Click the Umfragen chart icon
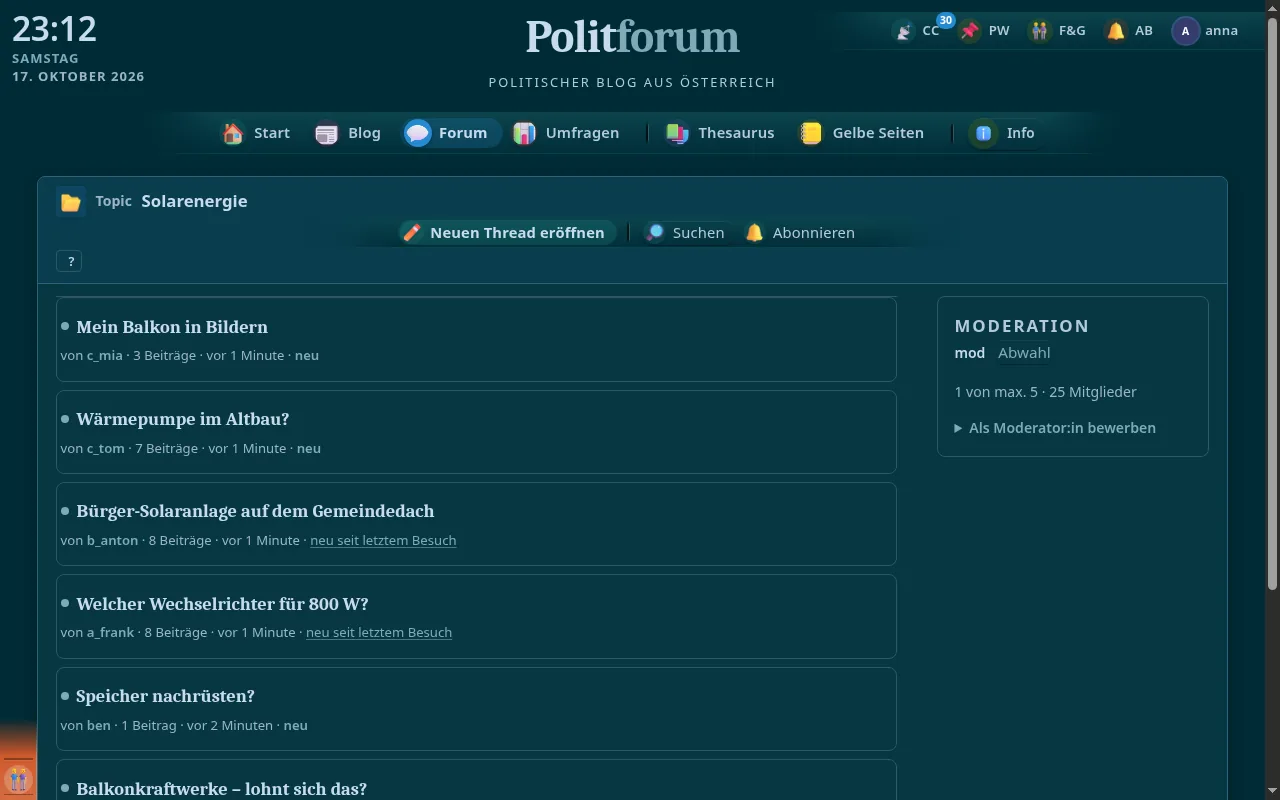1280x800 pixels. [525, 133]
